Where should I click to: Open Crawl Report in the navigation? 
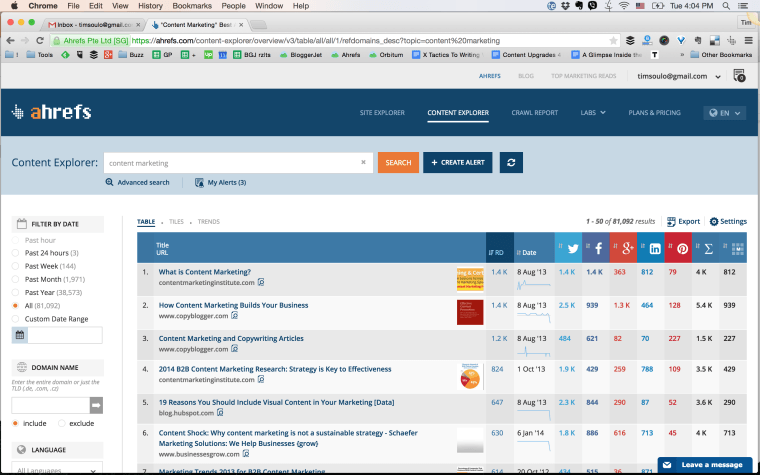pyautogui.click(x=535, y=112)
